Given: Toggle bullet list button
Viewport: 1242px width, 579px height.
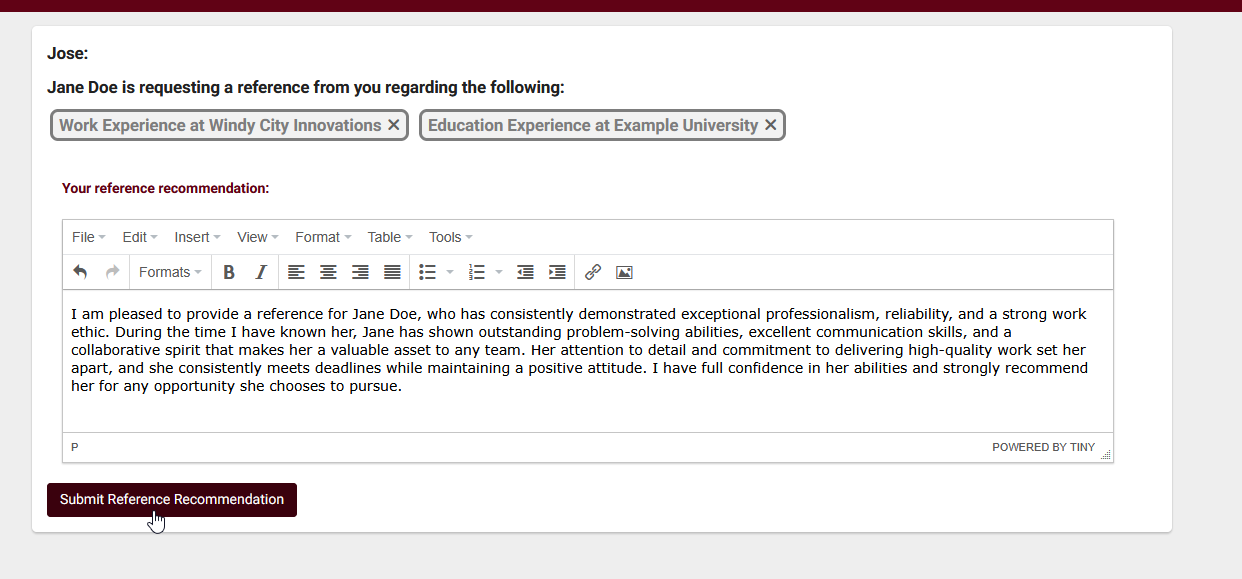Looking at the screenshot, I should pos(427,272).
